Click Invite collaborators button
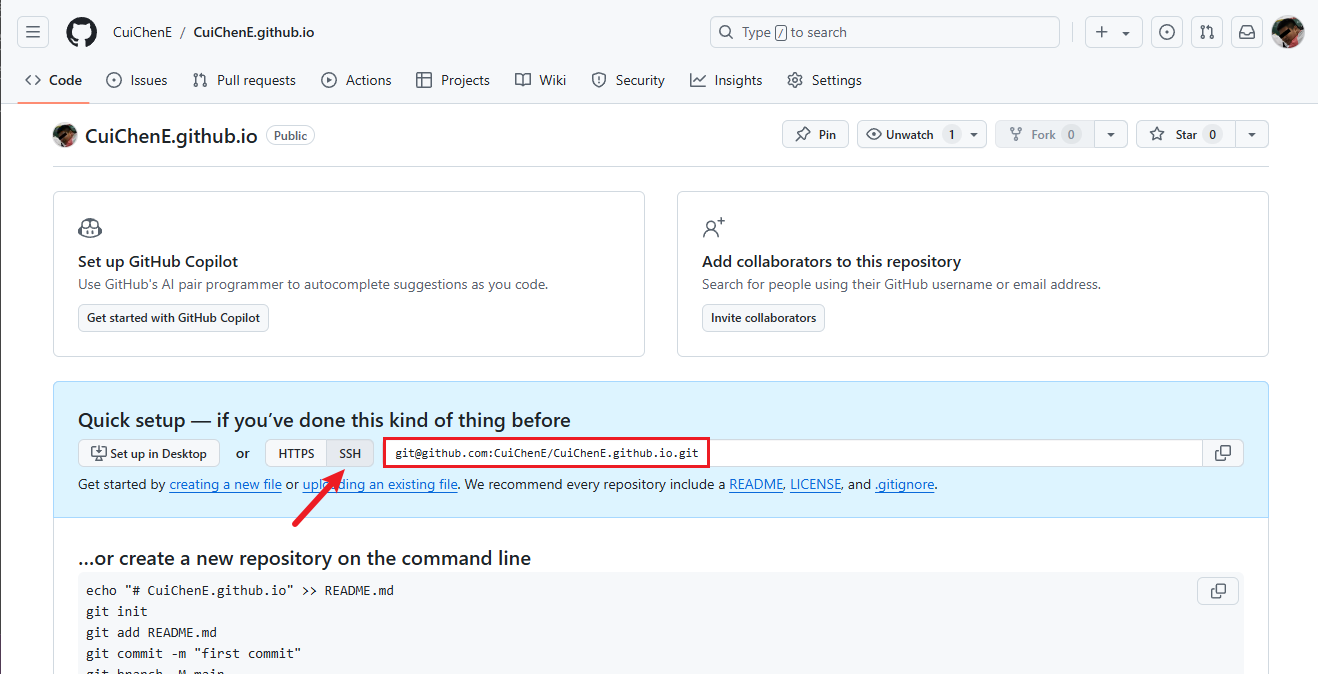Viewport: 1318px width, 674px height. pos(763,318)
